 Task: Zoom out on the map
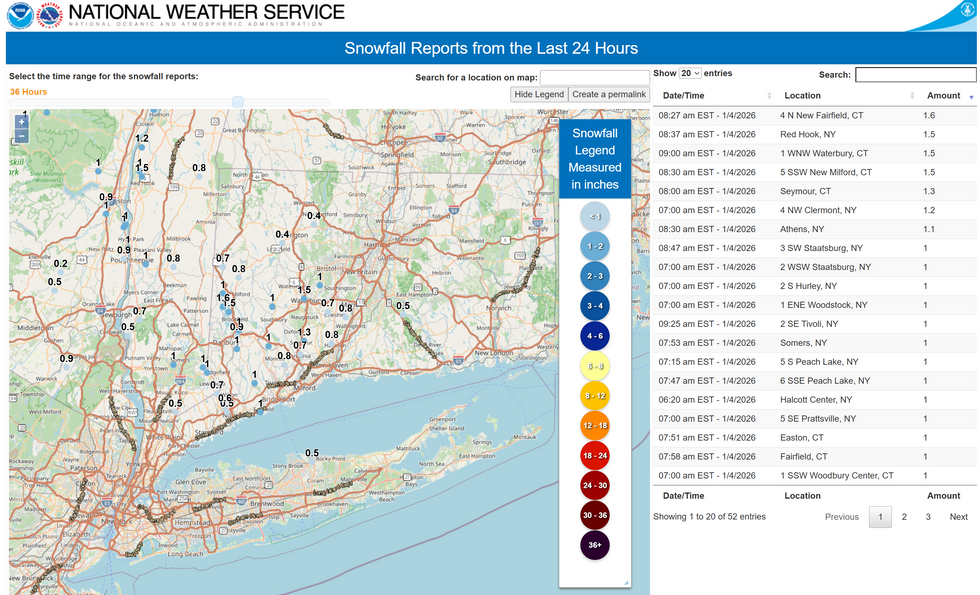coord(22,136)
